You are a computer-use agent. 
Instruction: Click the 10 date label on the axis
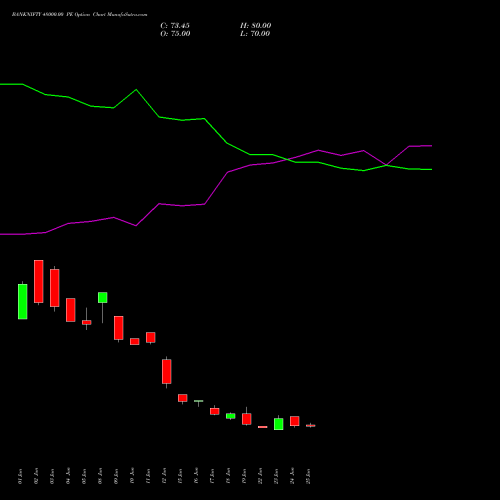click(x=132, y=476)
